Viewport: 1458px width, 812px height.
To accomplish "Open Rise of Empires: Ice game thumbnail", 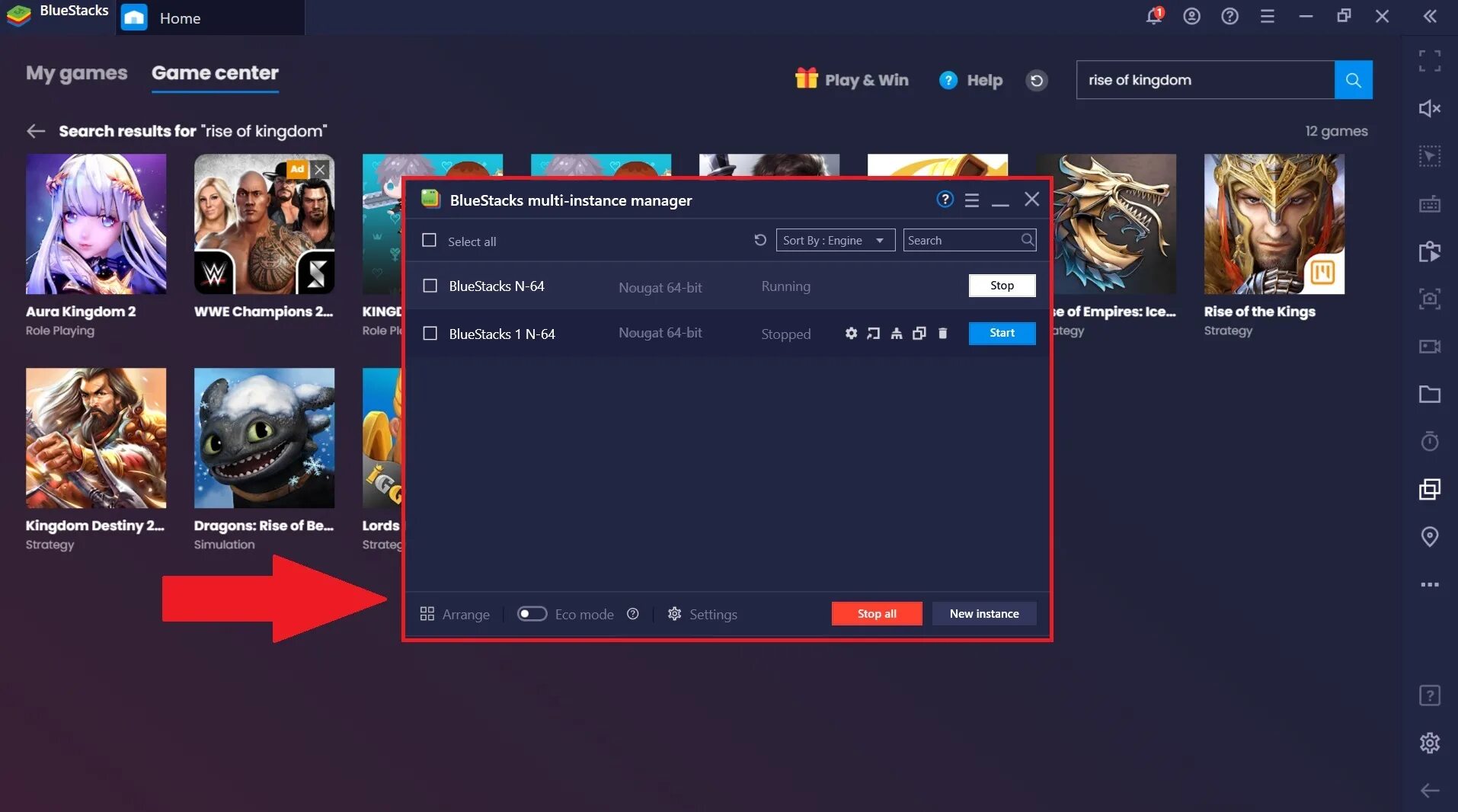I will 1114,224.
